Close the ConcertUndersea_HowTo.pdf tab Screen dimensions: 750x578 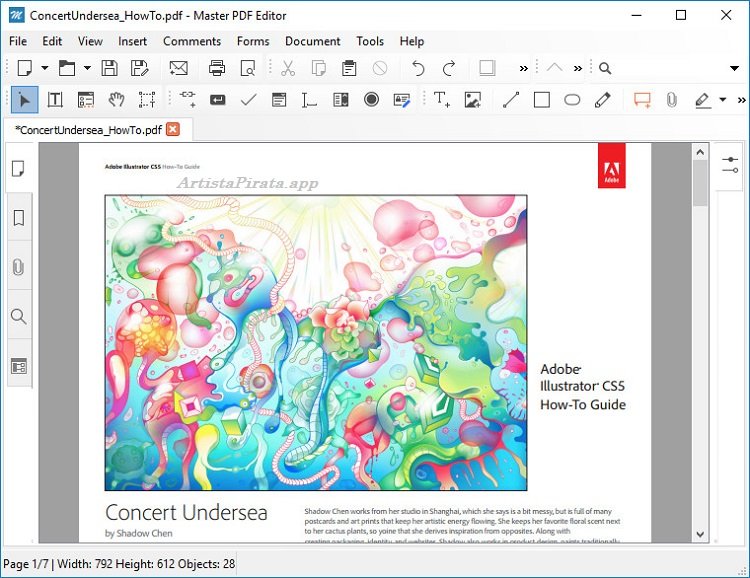(173, 129)
